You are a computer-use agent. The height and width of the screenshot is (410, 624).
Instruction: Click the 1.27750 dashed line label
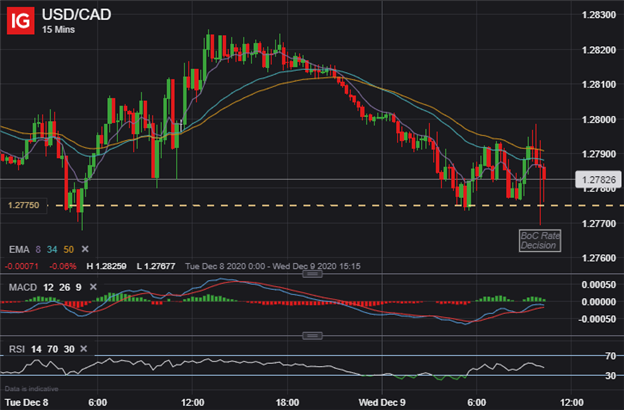[x=23, y=205]
